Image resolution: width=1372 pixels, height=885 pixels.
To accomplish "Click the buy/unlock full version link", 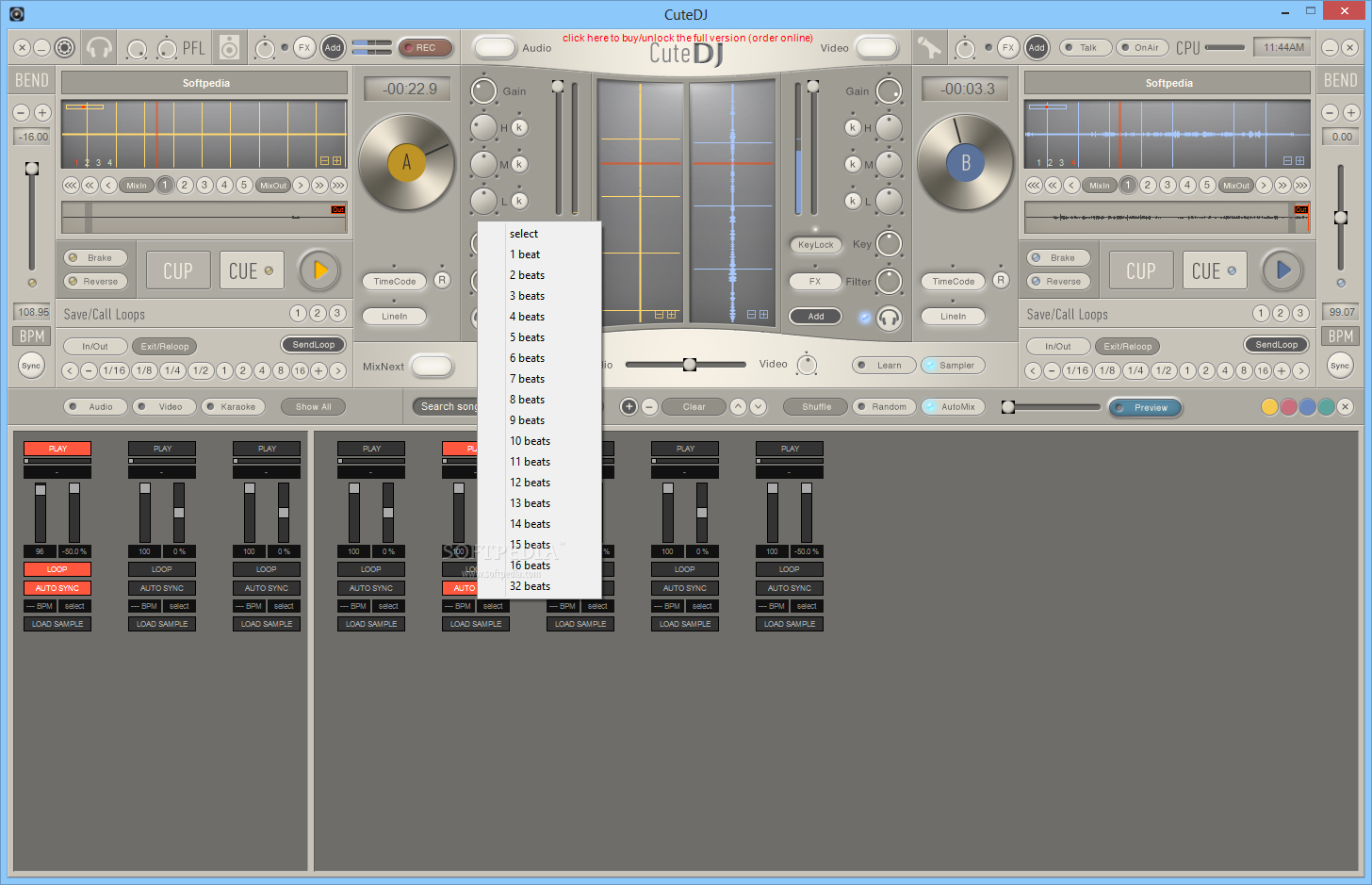I will point(688,38).
